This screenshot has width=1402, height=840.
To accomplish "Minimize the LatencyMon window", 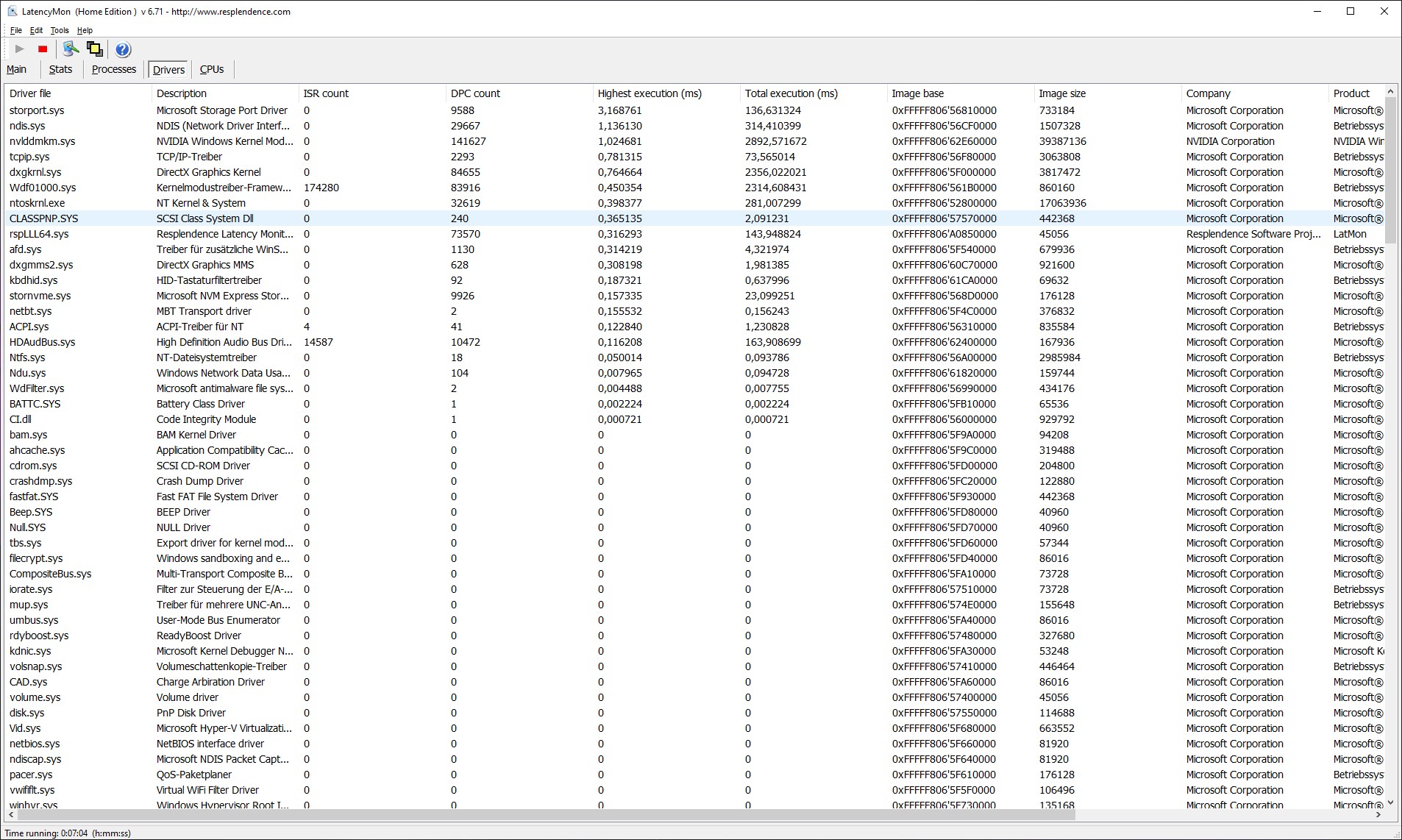I will [1317, 11].
